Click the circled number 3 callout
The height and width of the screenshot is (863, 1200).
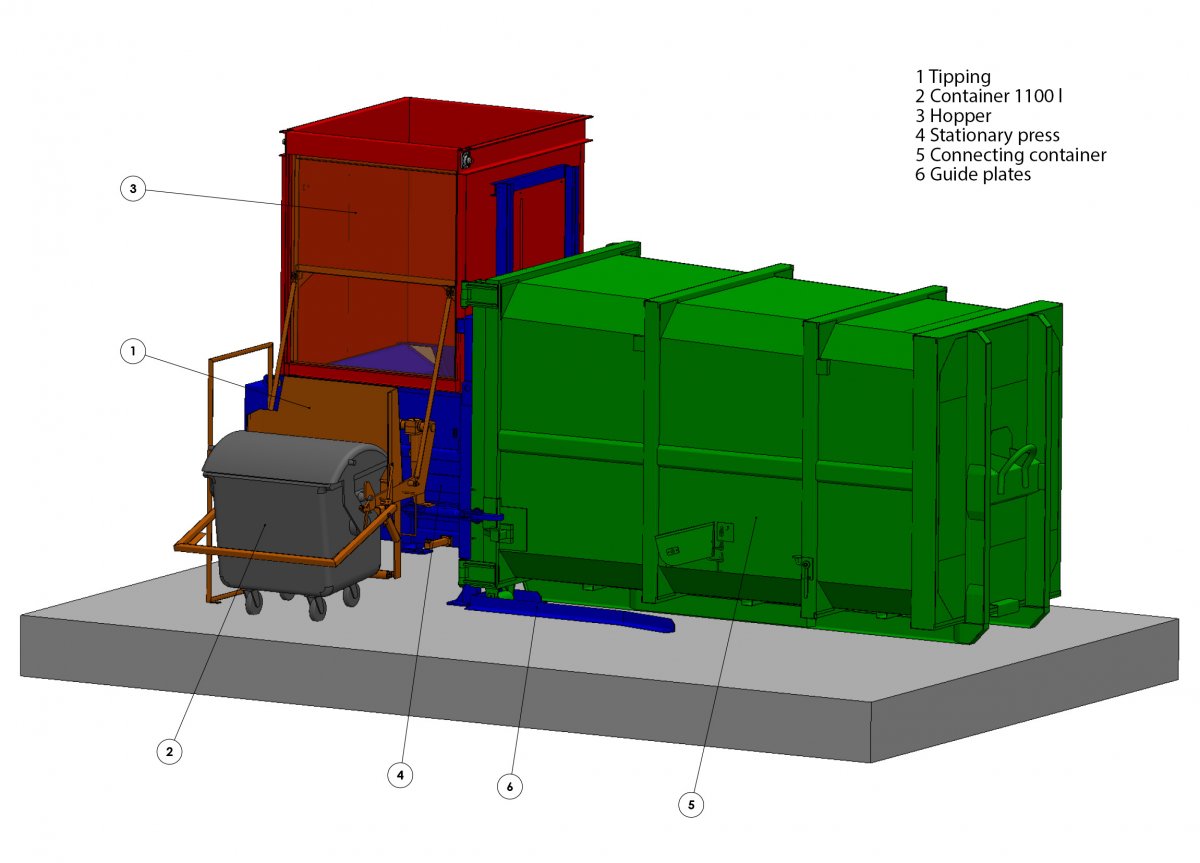pos(132,189)
